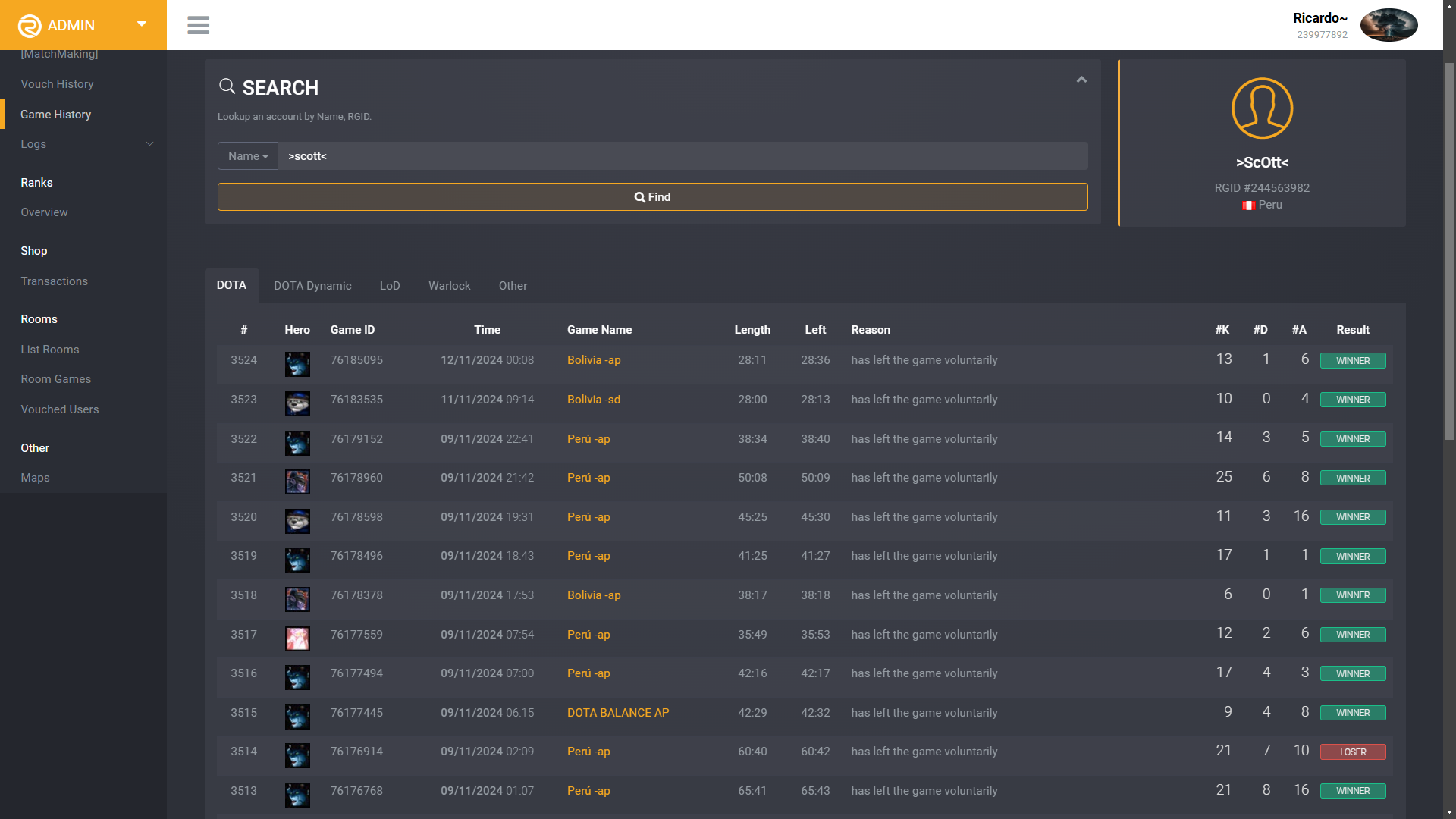1456x819 pixels.
Task: Open Shop Transactions in sidebar
Action: [x=54, y=281]
